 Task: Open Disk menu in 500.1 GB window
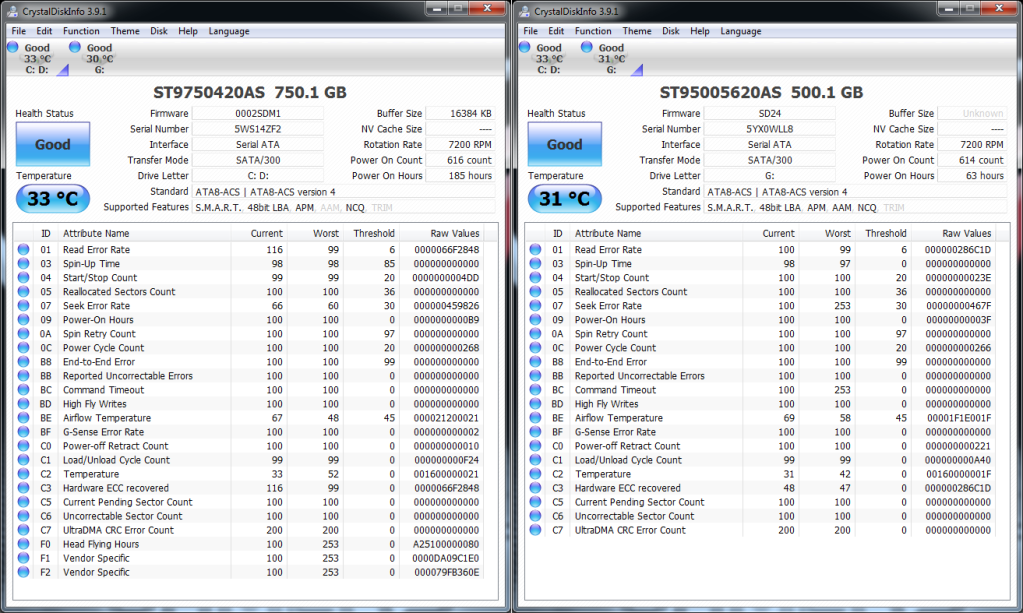[x=671, y=31]
